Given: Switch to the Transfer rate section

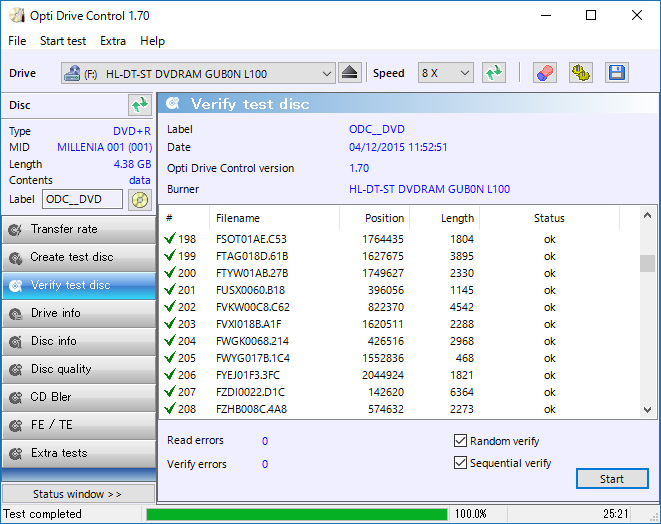Looking at the screenshot, I should [x=79, y=229].
